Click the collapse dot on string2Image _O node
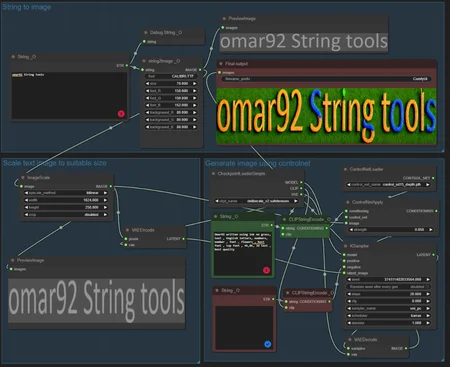Viewport: 450px width, 367px height. click(144, 61)
